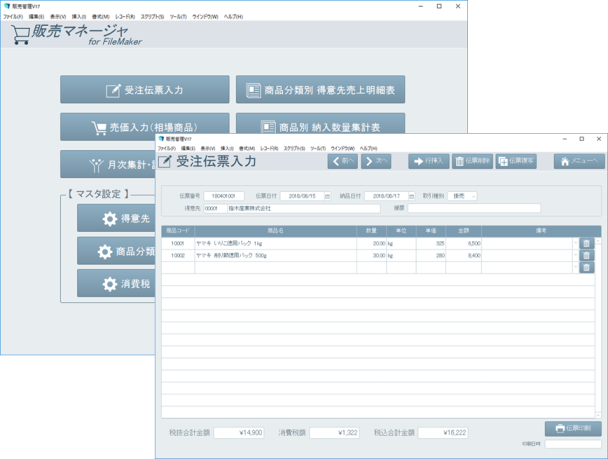
Task: Open the 伝票日付 calendar picker icon
Action: coord(328,197)
